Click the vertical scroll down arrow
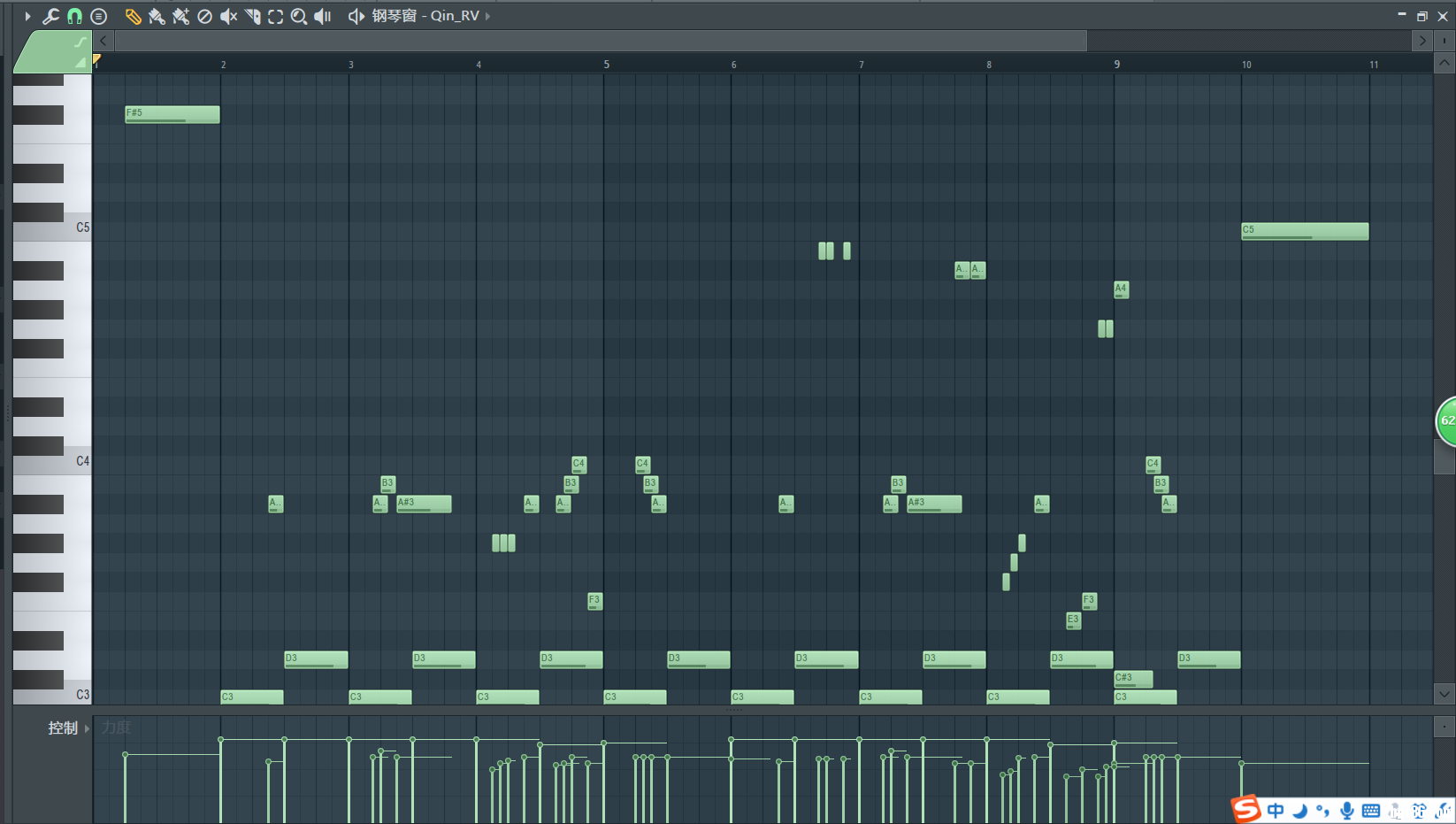Viewport: 1456px width, 824px height. pyautogui.click(x=1445, y=695)
